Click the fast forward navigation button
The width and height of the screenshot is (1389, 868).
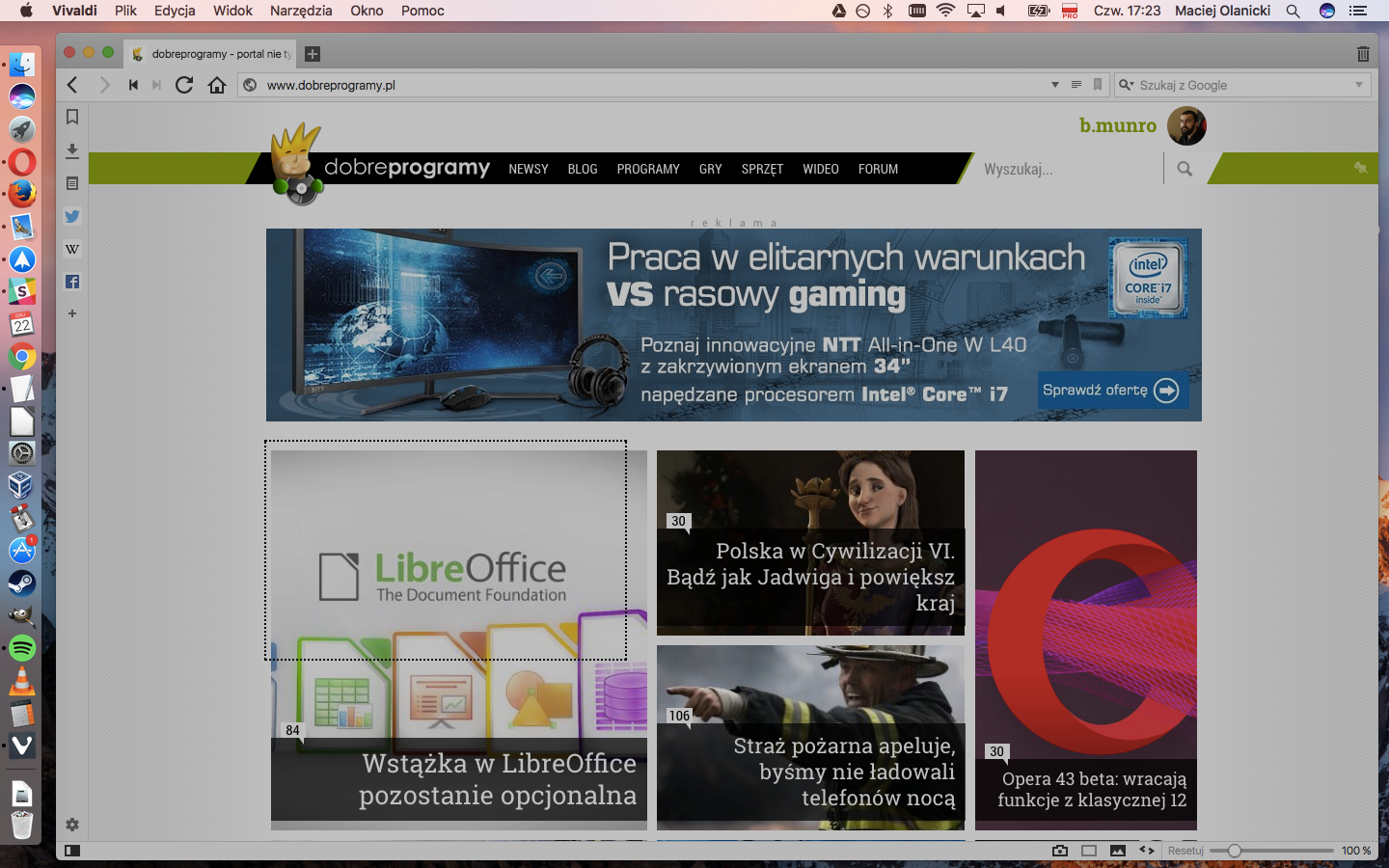(x=156, y=85)
